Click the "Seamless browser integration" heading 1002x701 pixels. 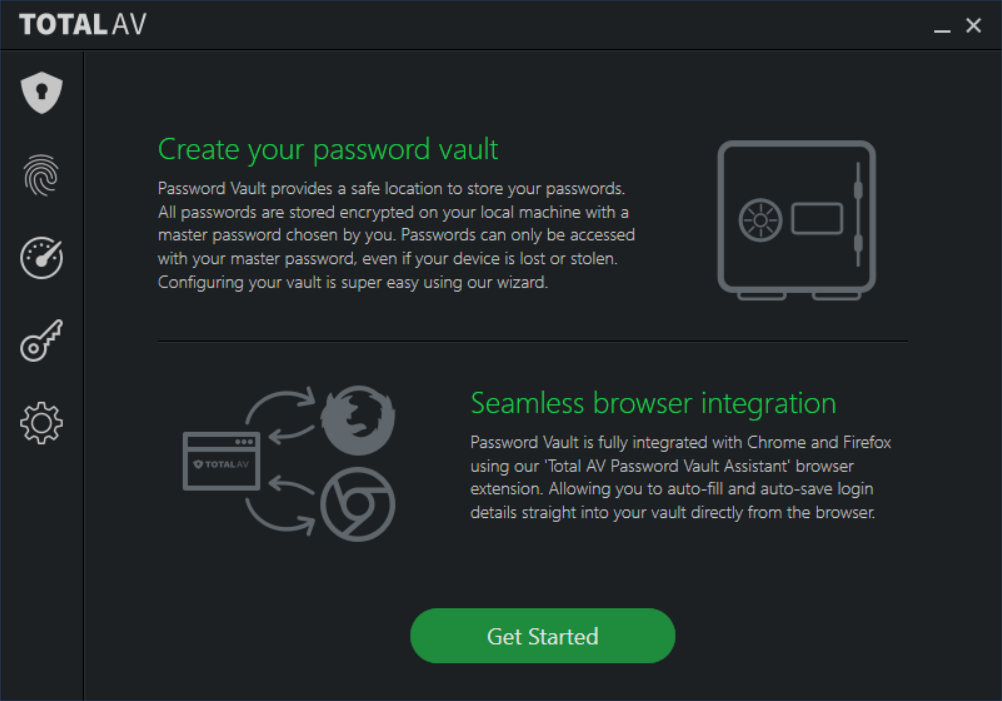coord(653,403)
